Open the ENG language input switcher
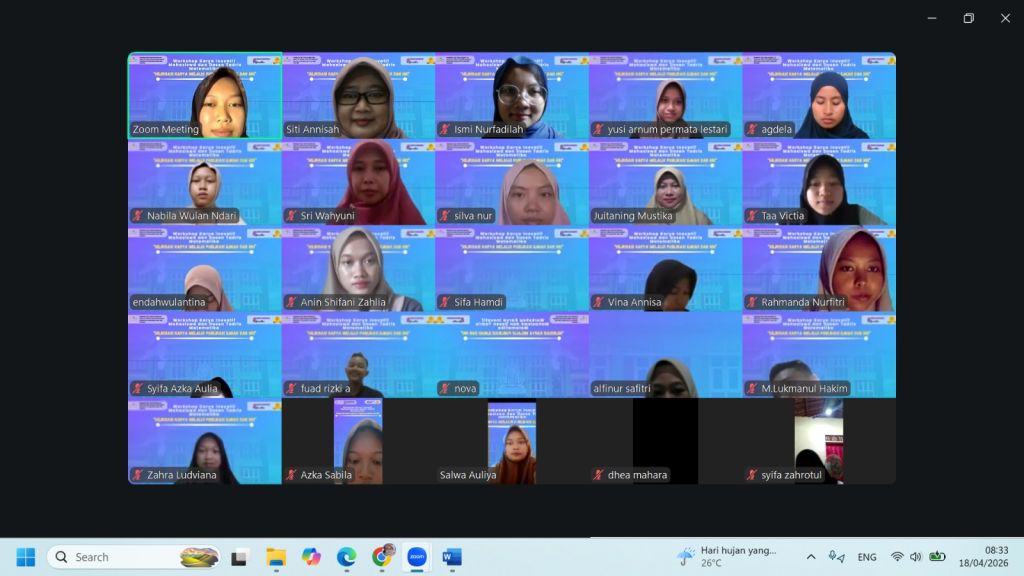The width and height of the screenshot is (1024, 576). point(867,557)
